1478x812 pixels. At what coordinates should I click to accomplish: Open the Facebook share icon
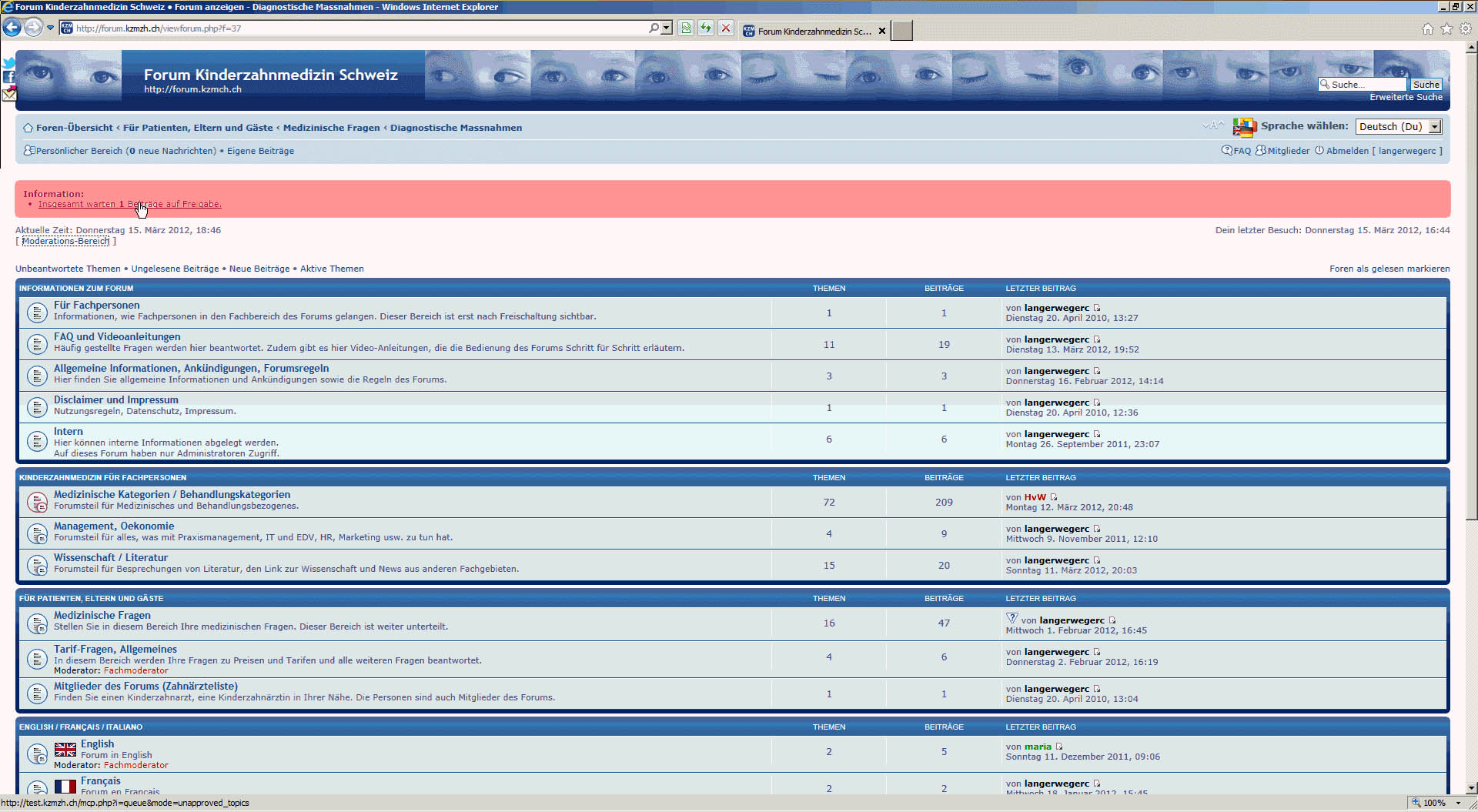point(8,77)
